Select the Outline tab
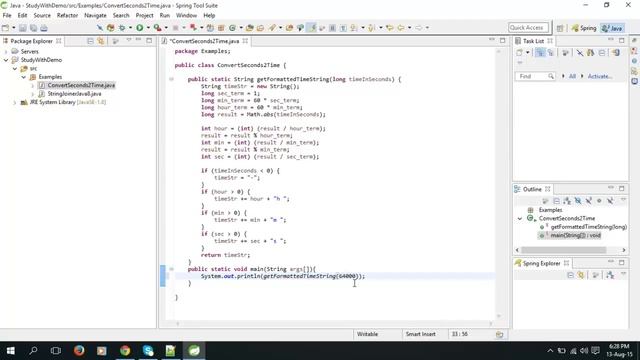The image size is (640, 360). [532, 189]
